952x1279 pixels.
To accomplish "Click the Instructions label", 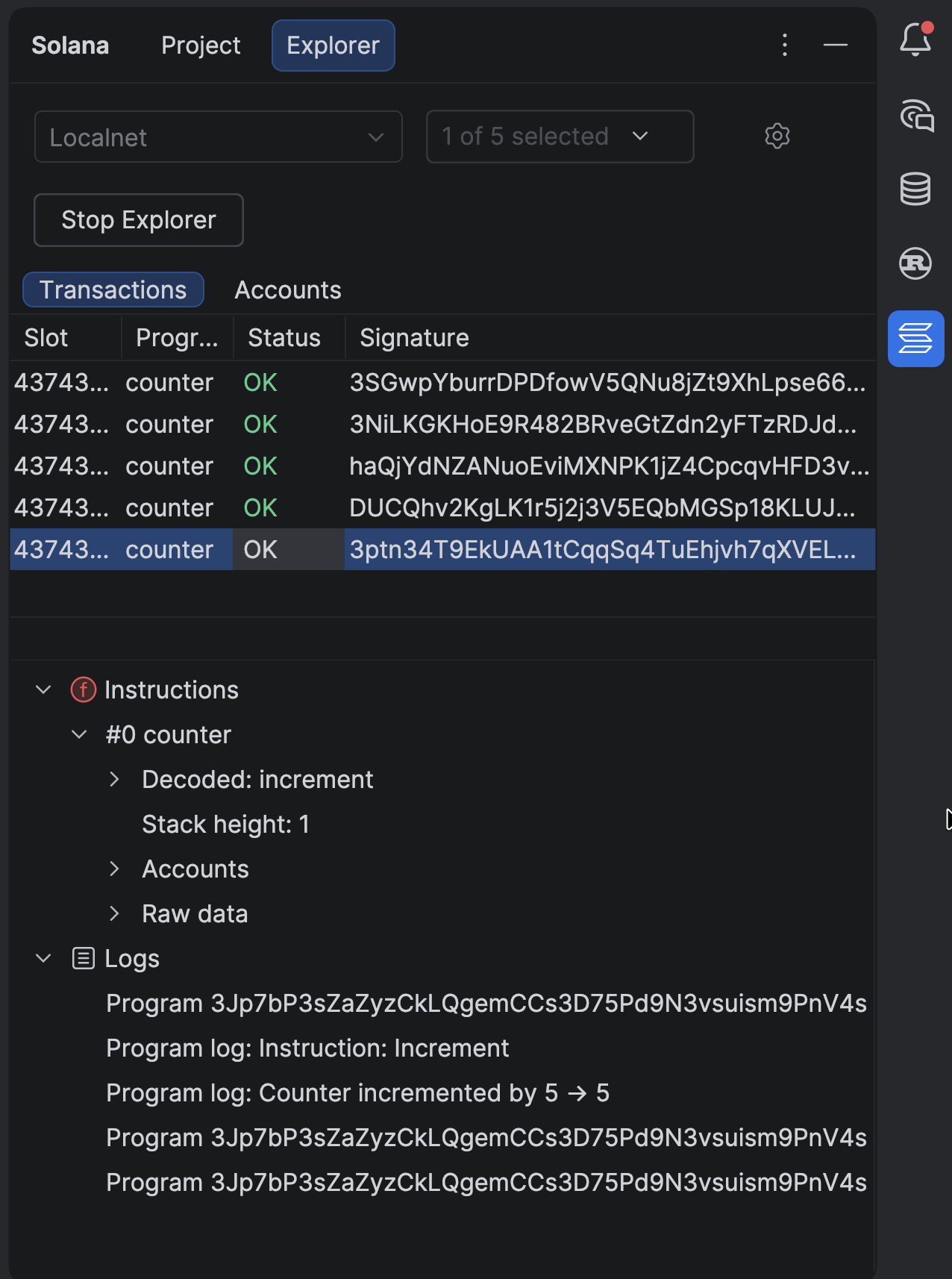I will point(172,689).
